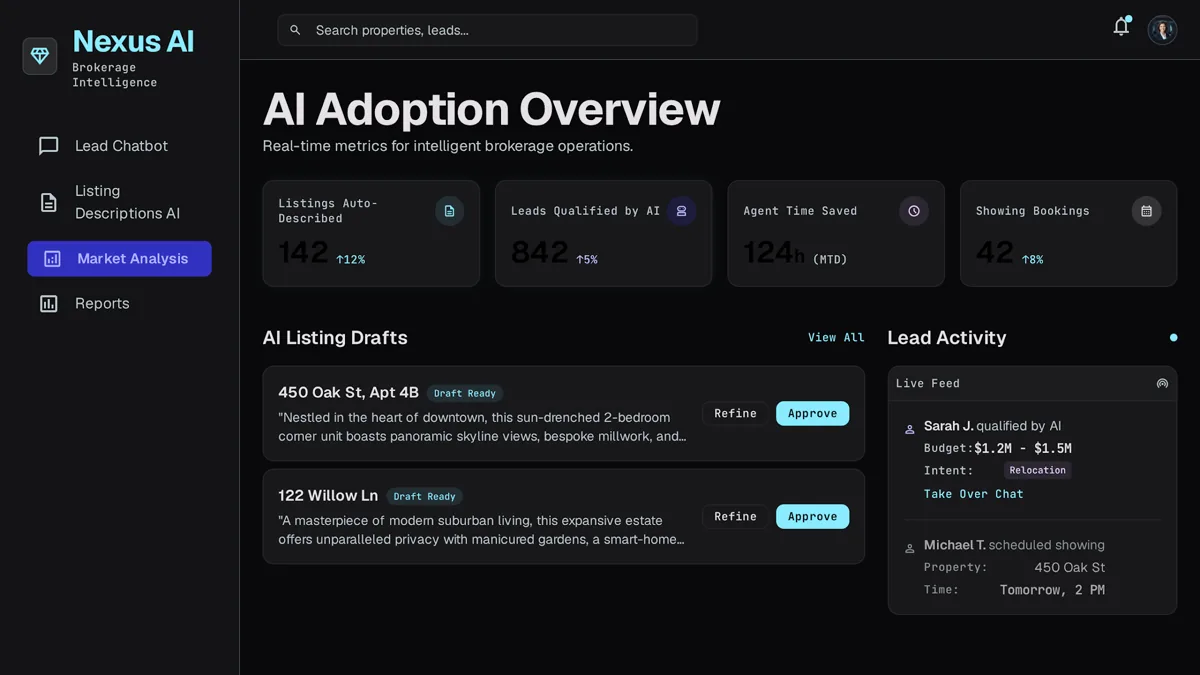Click the Market Analysis chart icon
This screenshot has height=675, width=1200.
[52, 259]
